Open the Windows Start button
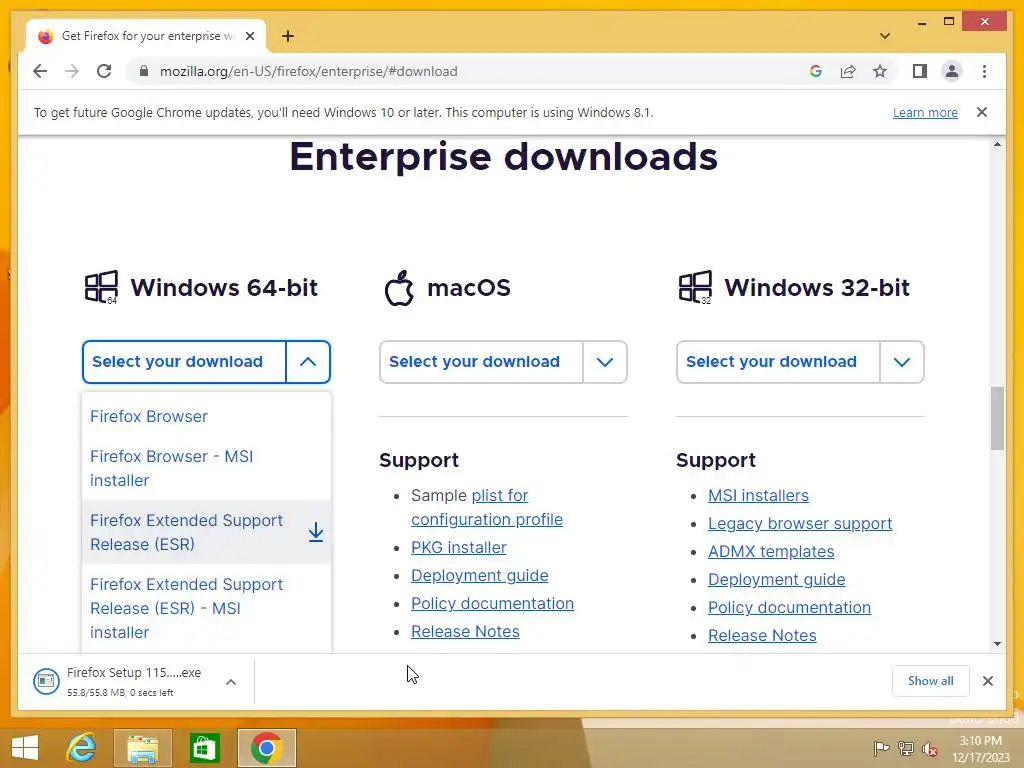Viewport: 1024px width, 768px height. click(25, 748)
